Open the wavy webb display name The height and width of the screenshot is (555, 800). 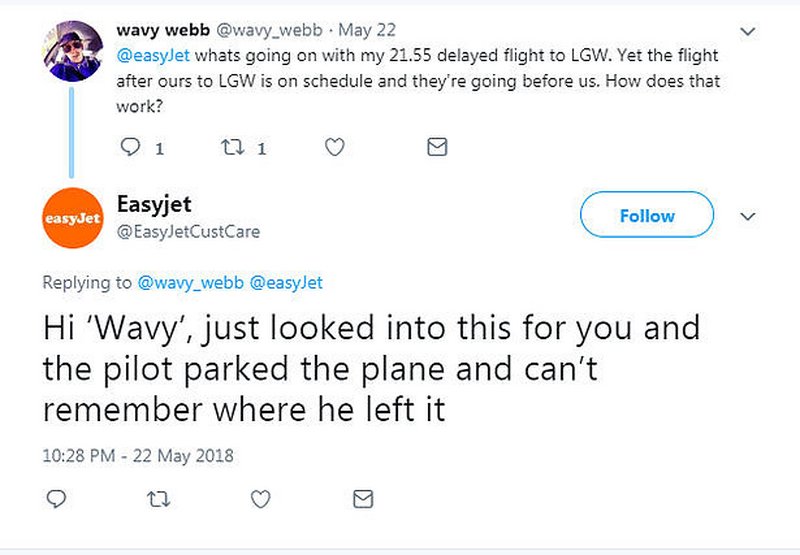163,30
